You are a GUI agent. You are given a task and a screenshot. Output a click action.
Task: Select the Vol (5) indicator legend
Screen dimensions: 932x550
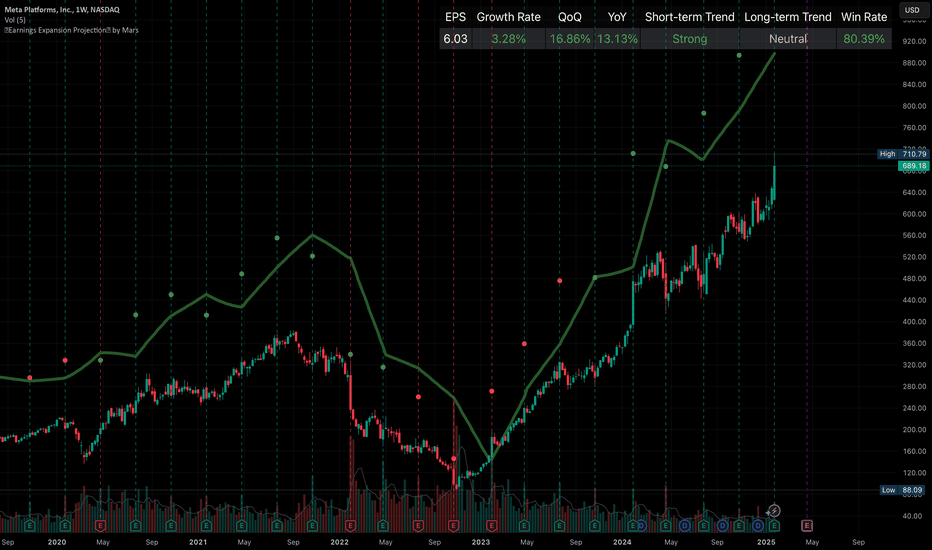point(15,20)
